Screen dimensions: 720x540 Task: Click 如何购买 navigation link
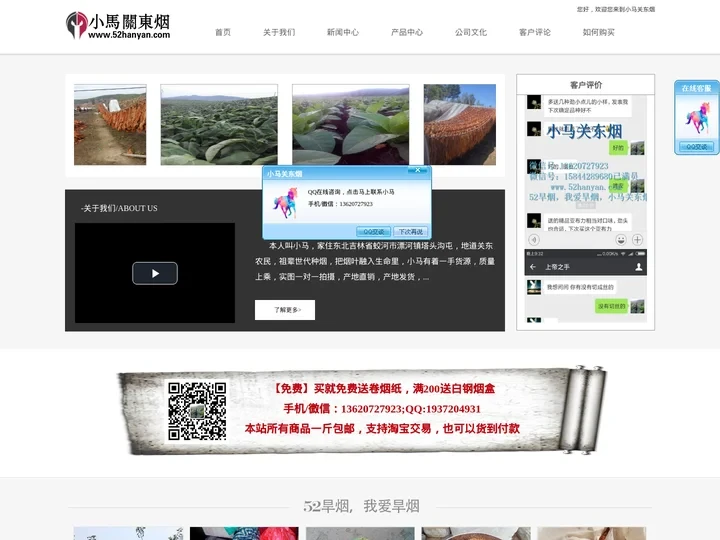599,32
